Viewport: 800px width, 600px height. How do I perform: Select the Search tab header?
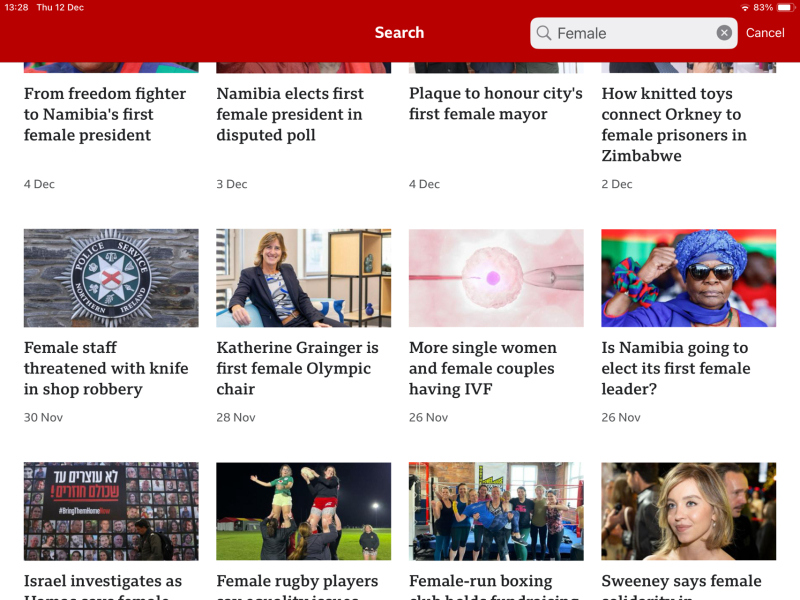coord(399,32)
